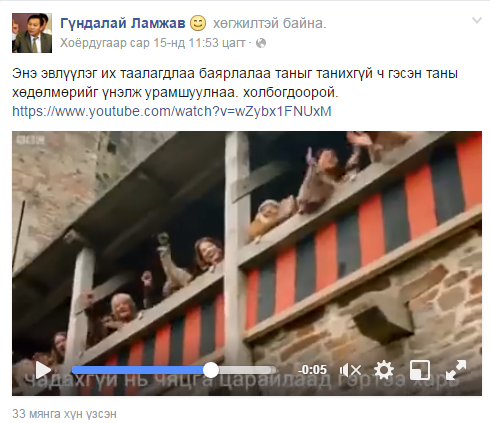Click the хөгжилтэй байна feeling text
This screenshot has width=490, height=423.
click(270, 23)
